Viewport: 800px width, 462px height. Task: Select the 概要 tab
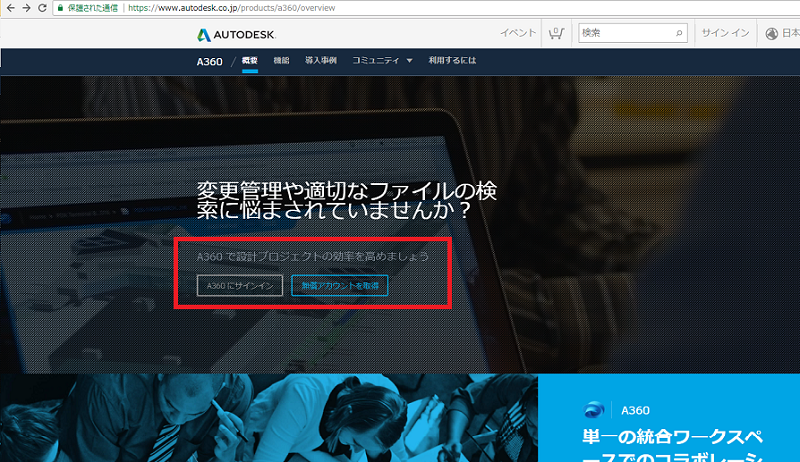[249, 61]
